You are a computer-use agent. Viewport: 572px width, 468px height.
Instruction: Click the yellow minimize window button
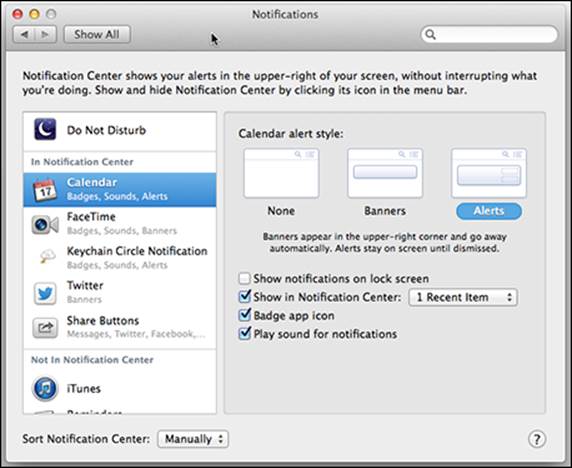click(34, 14)
